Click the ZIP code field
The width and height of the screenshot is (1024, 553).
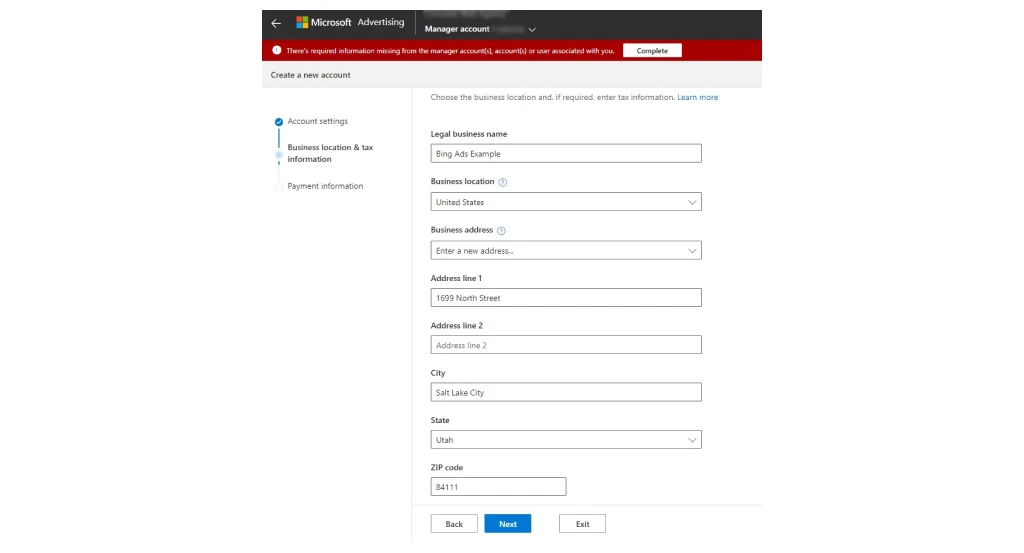point(498,486)
